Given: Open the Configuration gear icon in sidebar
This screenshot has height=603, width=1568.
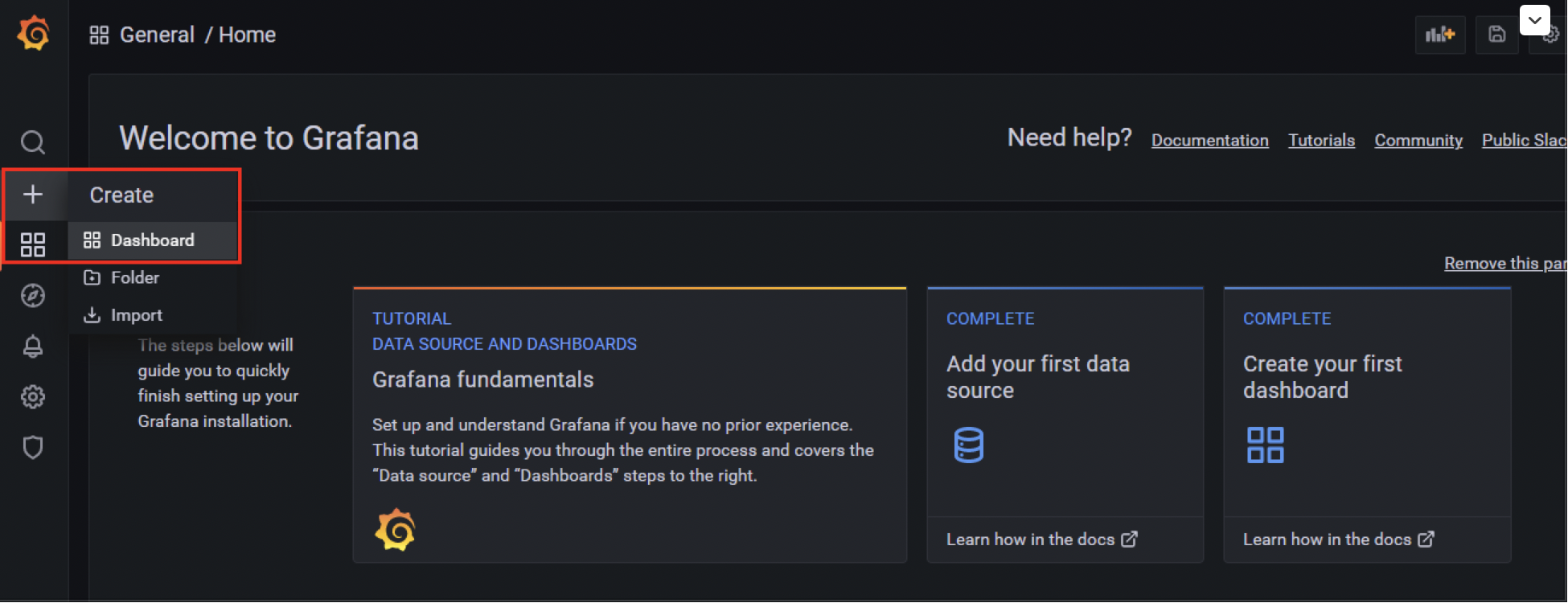Looking at the screenshot, I should coord(33,396).
